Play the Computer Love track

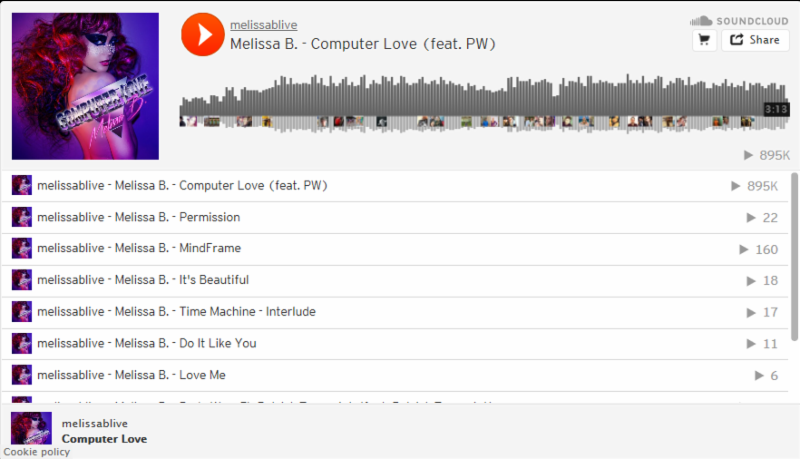203,35
